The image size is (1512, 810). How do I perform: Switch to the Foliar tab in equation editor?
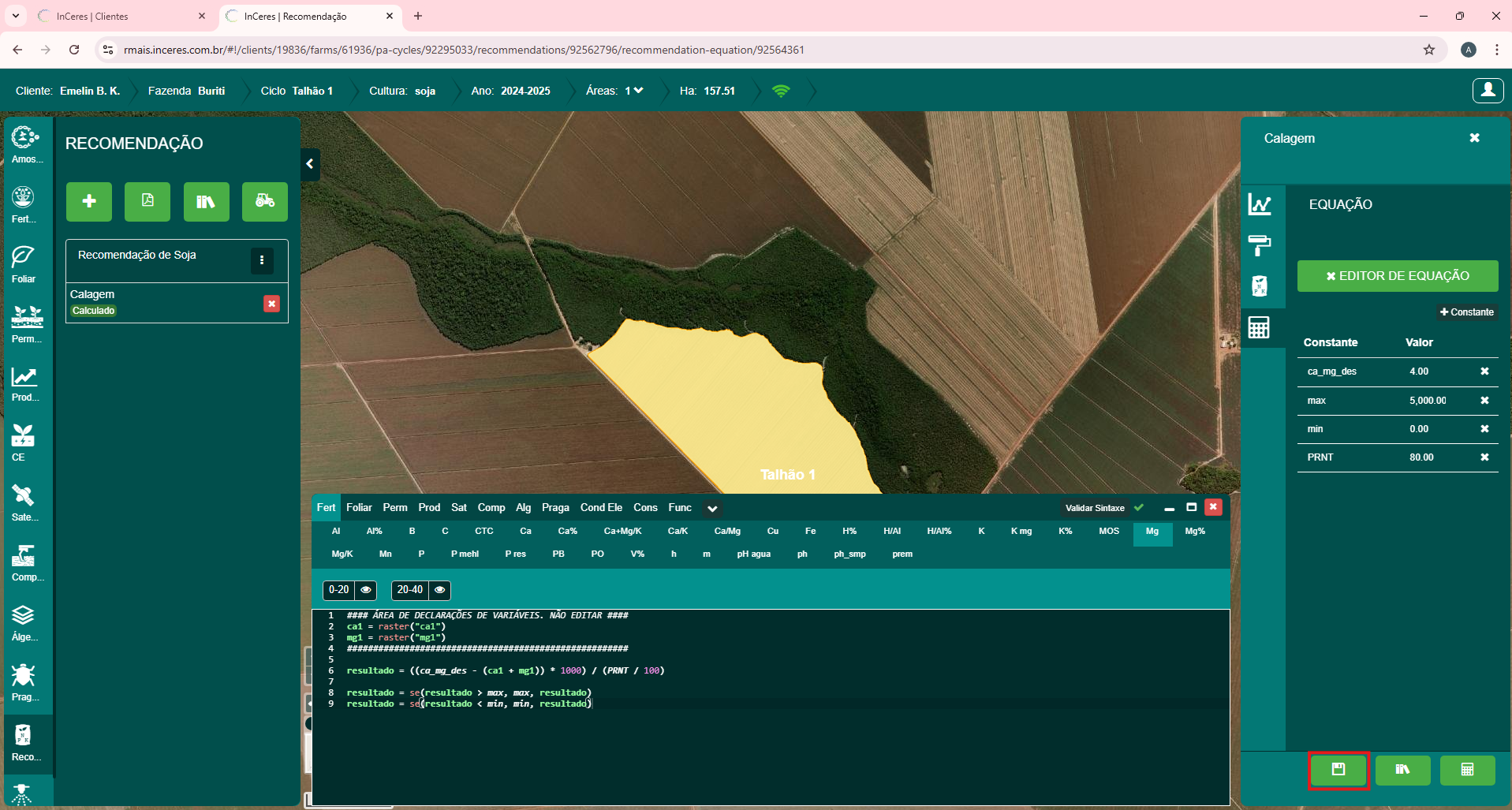point(359,508)
